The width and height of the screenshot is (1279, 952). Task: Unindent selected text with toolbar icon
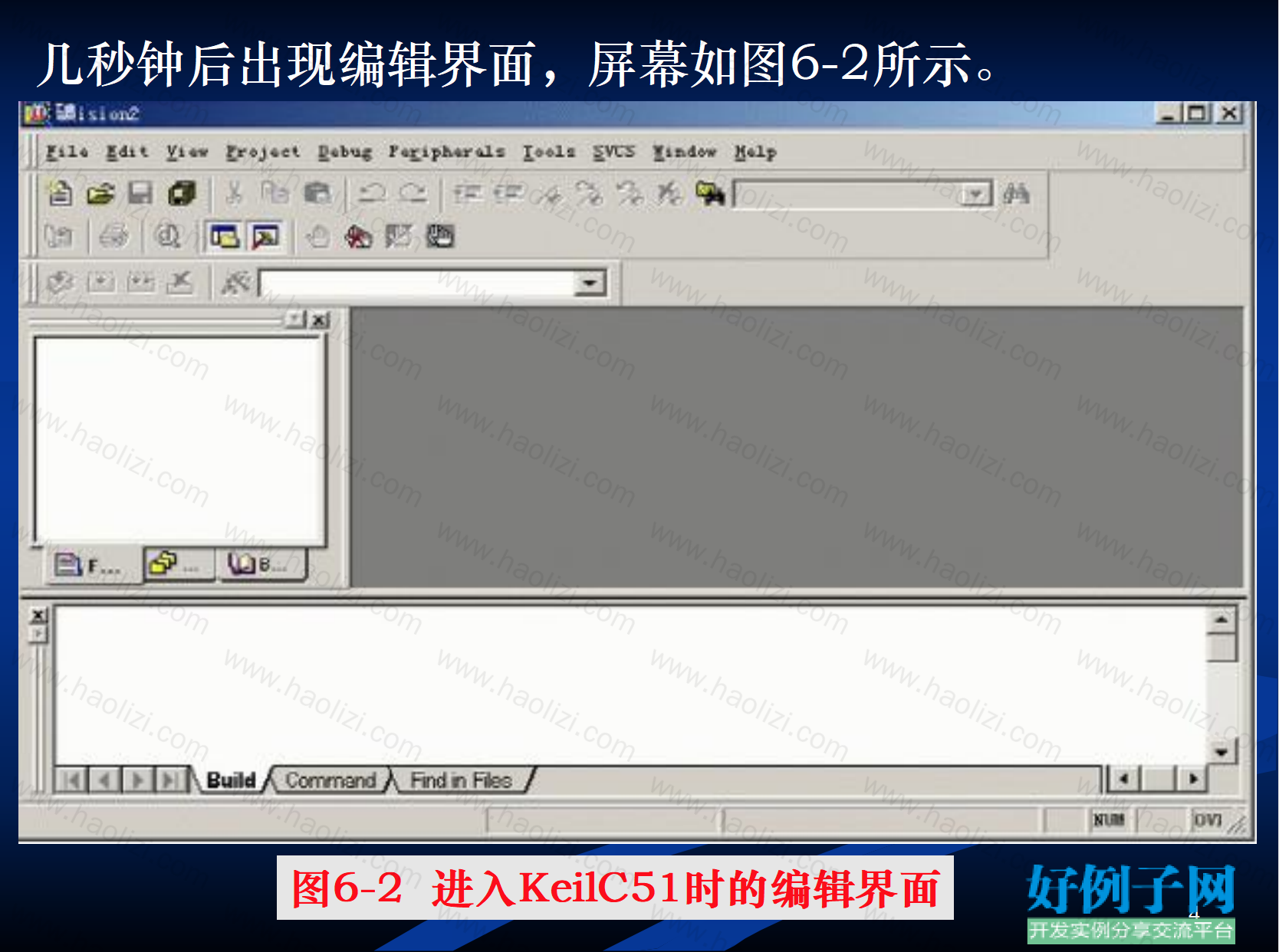point(508,193)
